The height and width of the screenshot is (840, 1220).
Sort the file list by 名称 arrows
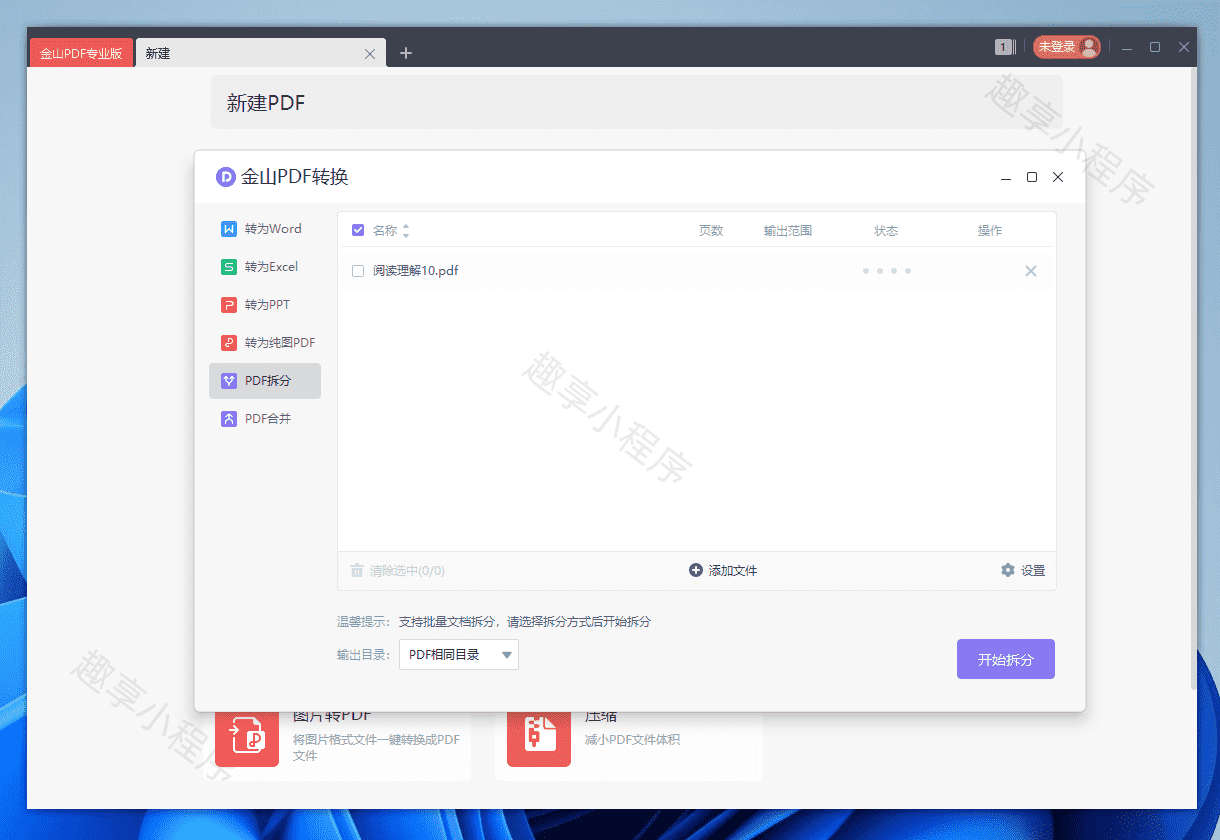[x=405, y=231]
